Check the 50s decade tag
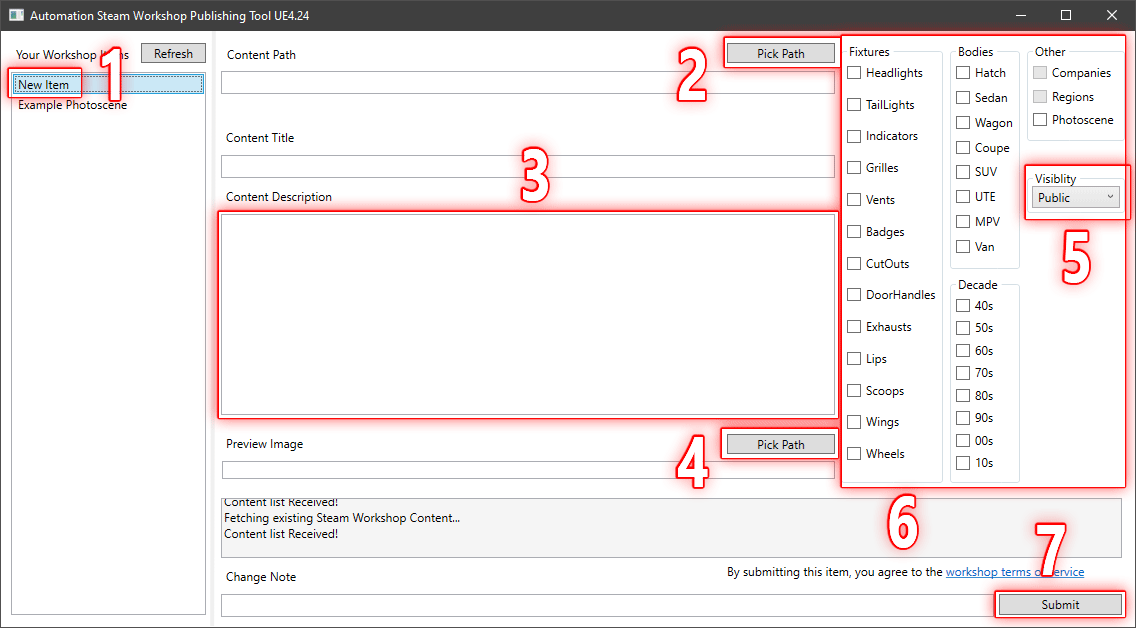1136x628 pixels. coord(963,328)
